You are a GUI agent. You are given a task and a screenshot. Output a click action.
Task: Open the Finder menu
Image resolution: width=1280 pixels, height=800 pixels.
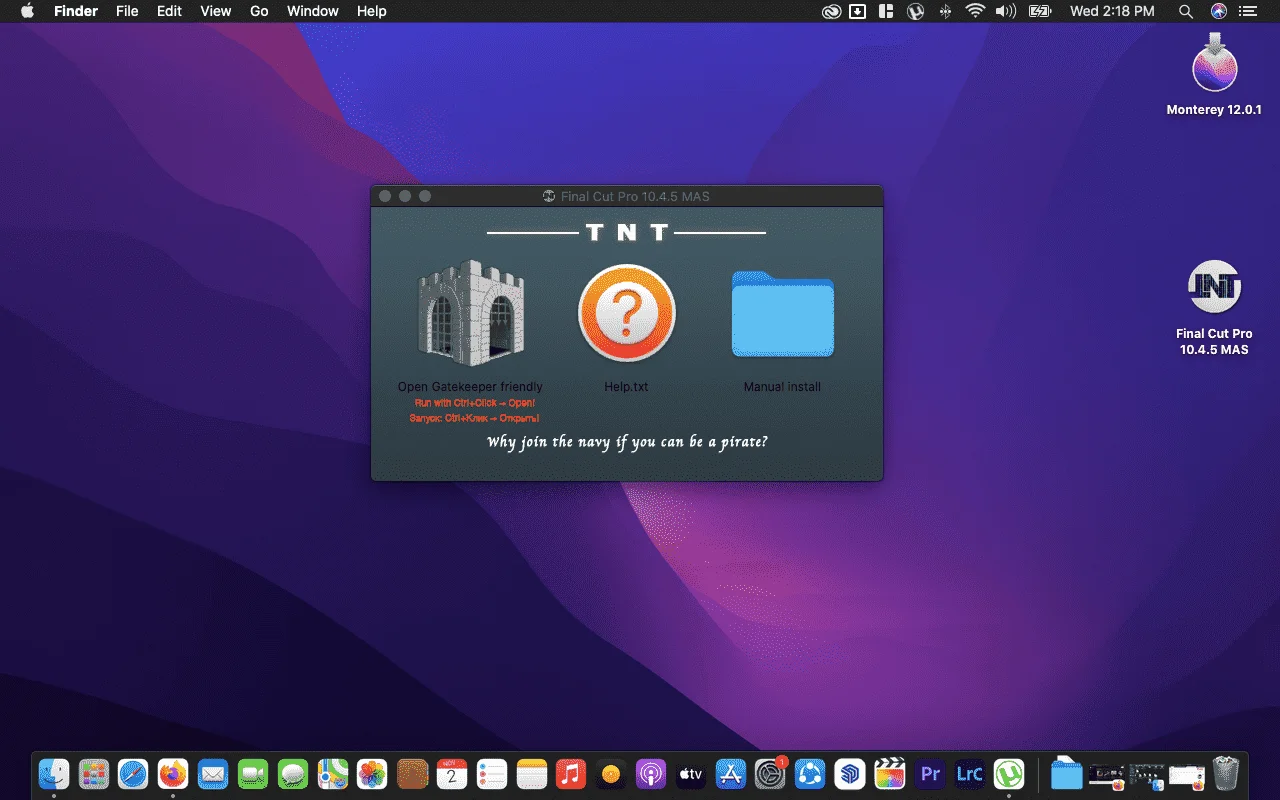click(x=76, y=11)
